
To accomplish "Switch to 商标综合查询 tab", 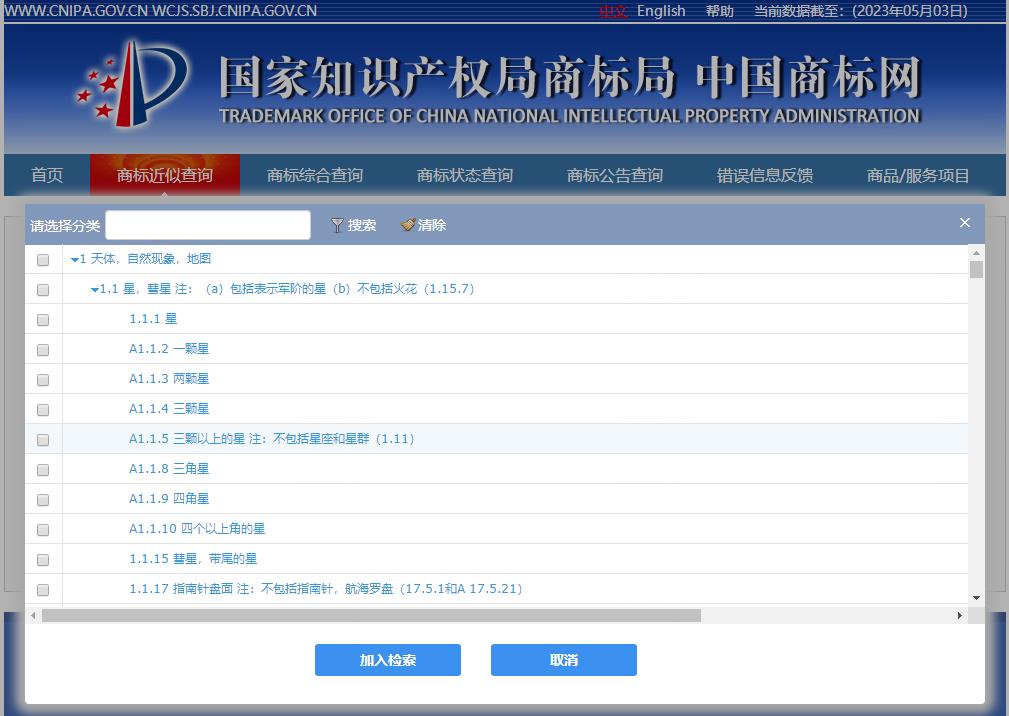I will (x=315, y=175).
